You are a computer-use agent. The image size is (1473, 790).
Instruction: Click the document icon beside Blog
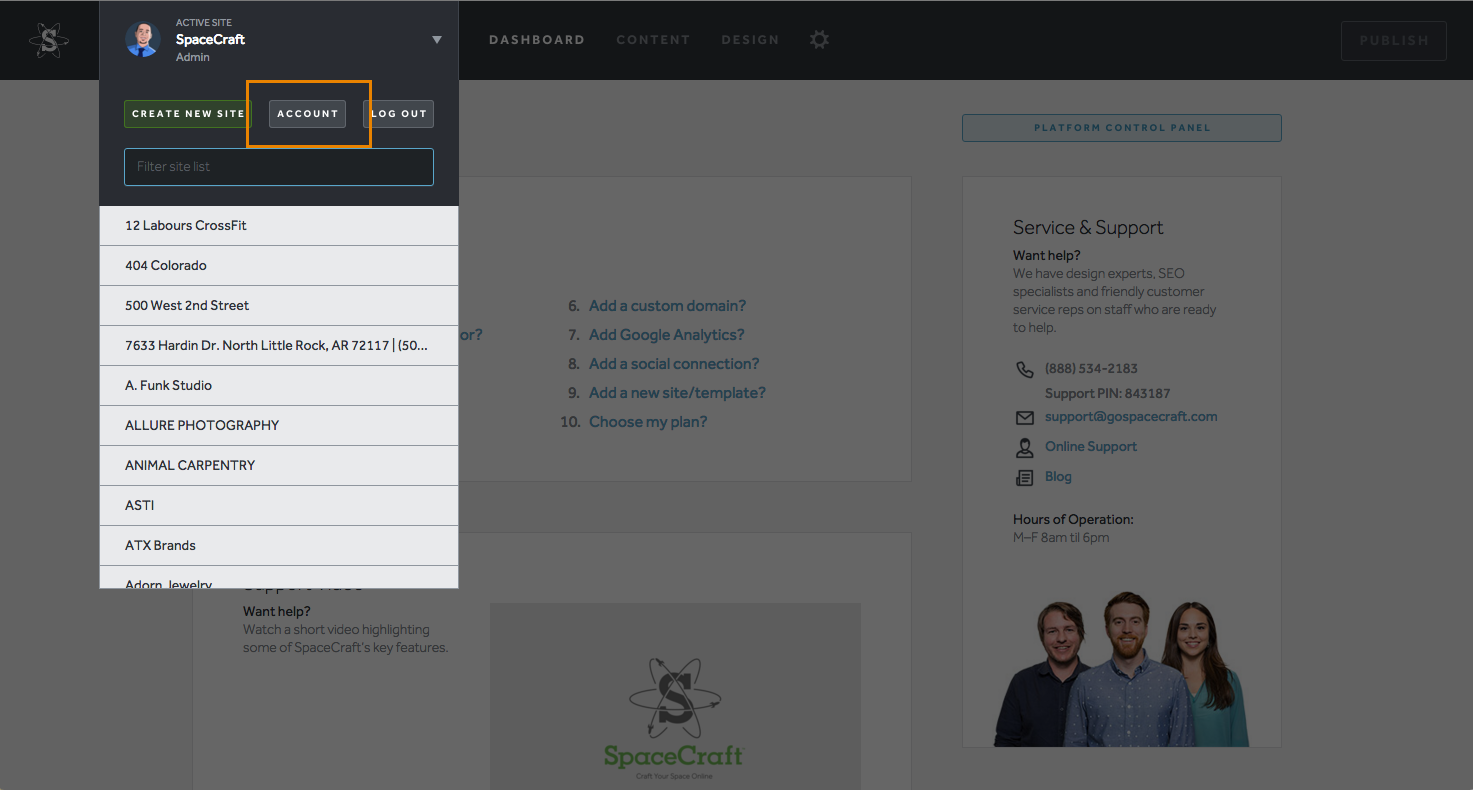click(1024, 478)
